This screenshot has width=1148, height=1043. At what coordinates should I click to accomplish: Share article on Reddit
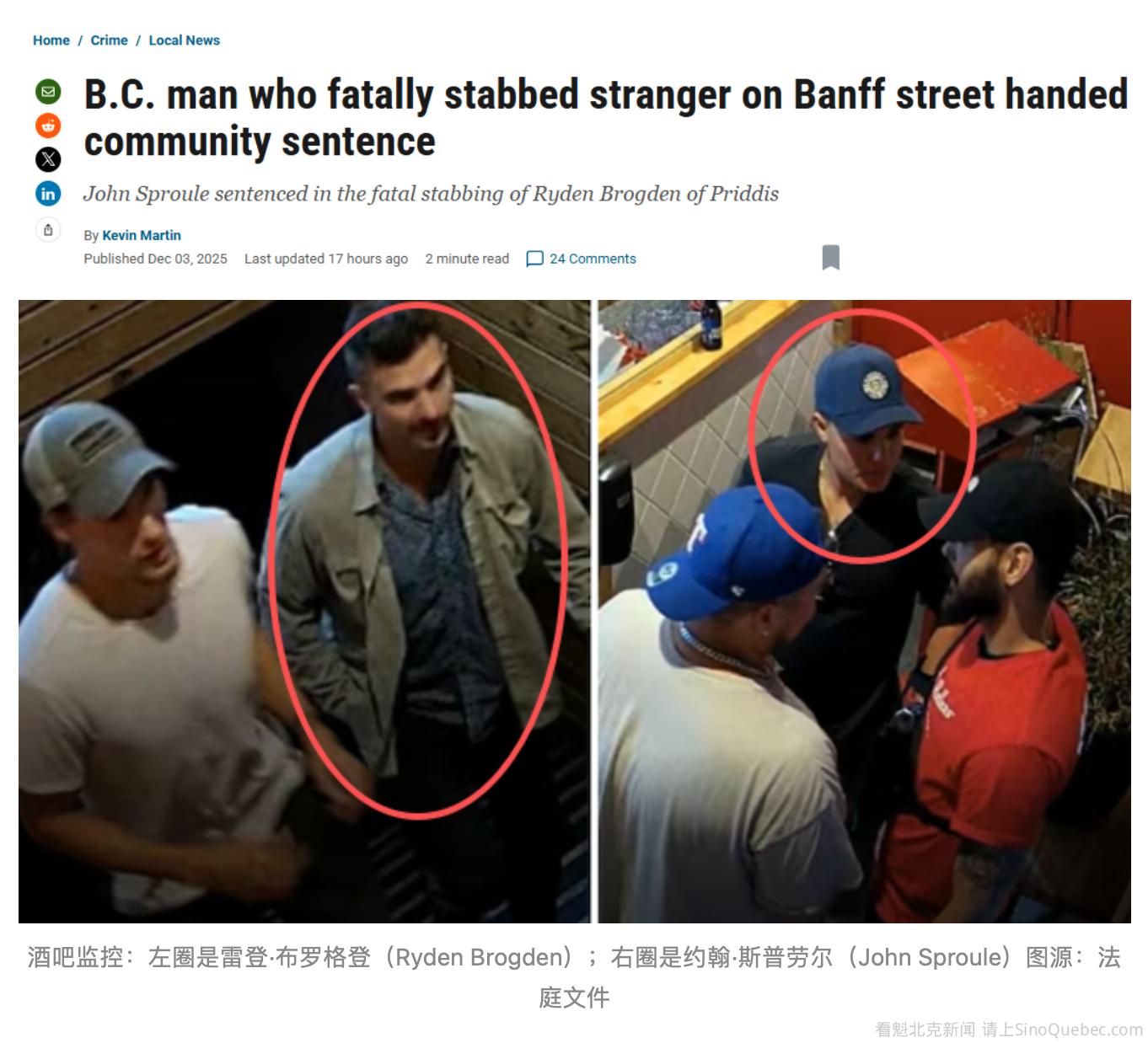(48, 126)
